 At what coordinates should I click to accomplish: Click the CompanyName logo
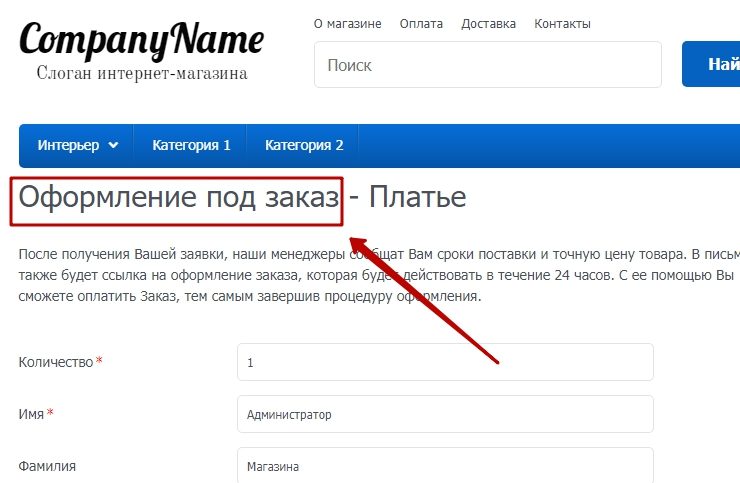pos(141,40)
